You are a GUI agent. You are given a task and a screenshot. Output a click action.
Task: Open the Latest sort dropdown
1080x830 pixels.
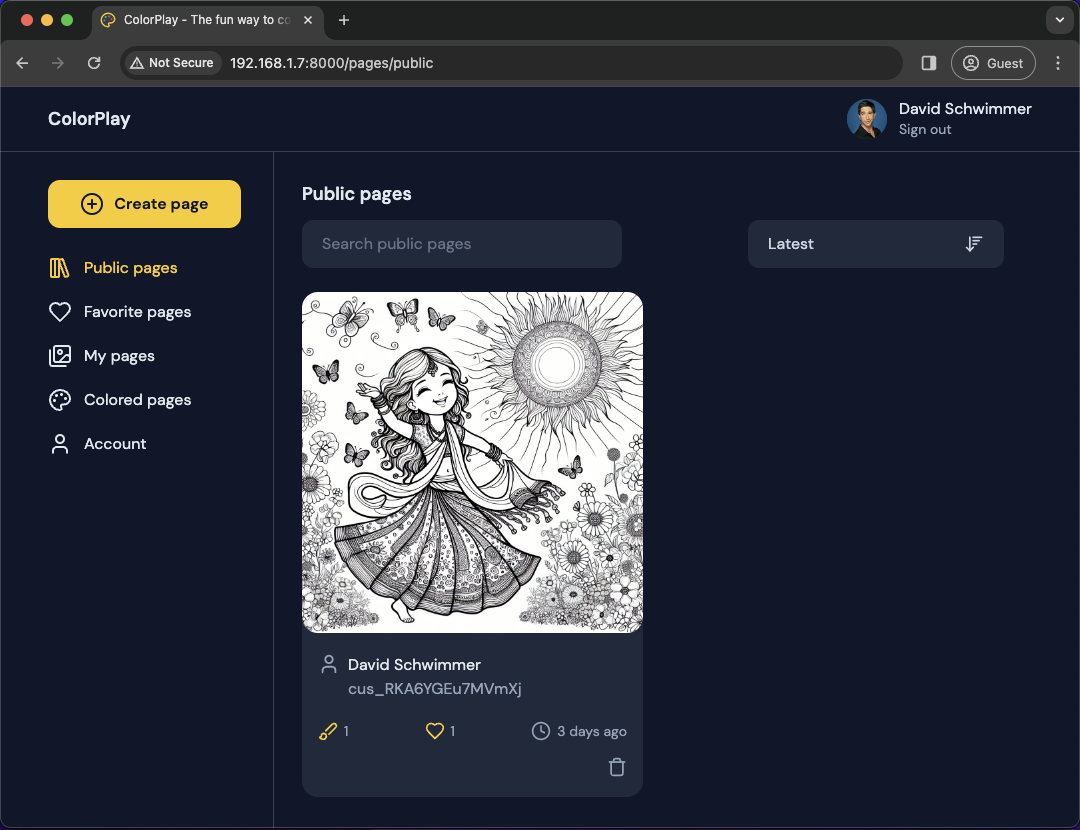[875, 244]
